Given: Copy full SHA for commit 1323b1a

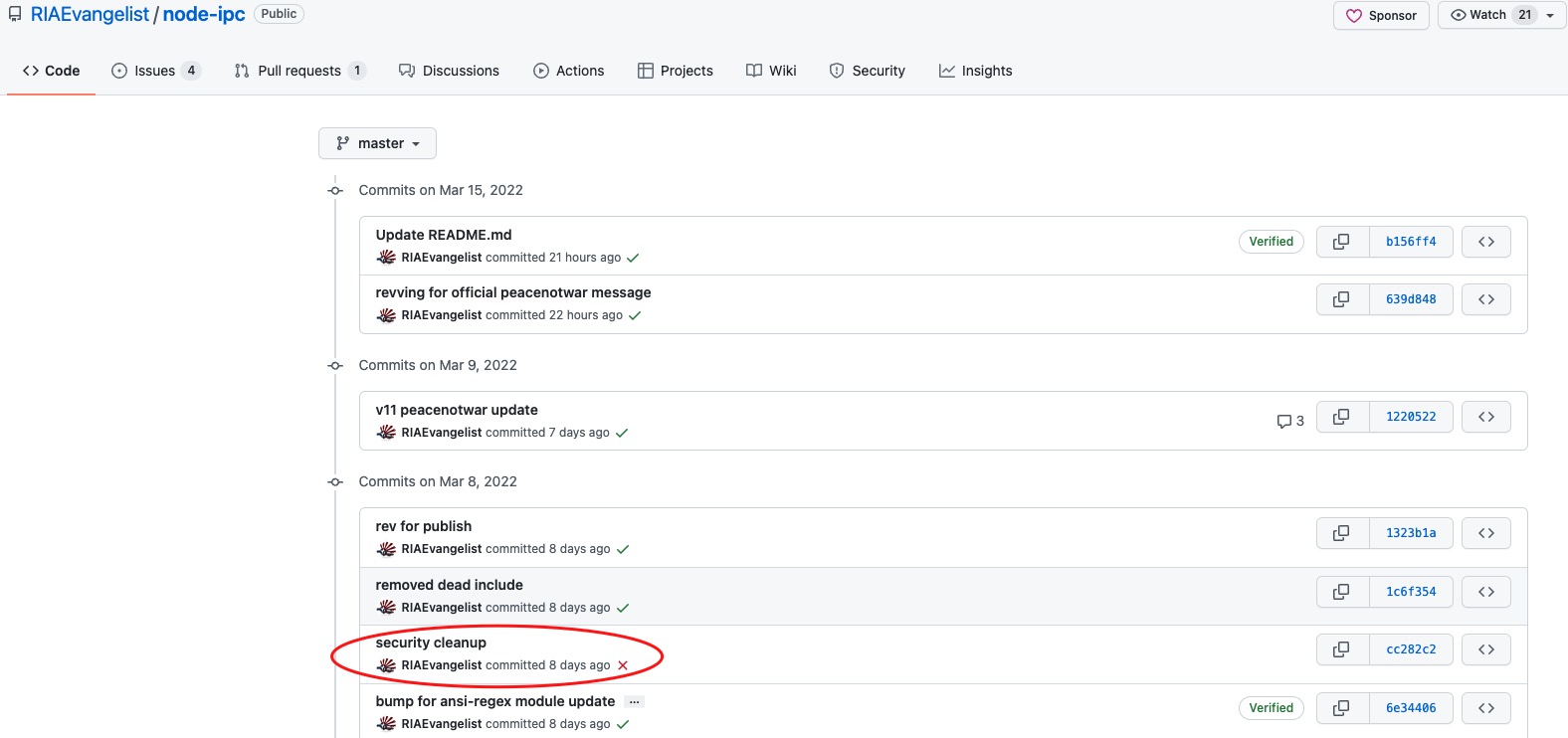Looking at the screenshot, I should pyautogui.click(x=1342, y=533).
